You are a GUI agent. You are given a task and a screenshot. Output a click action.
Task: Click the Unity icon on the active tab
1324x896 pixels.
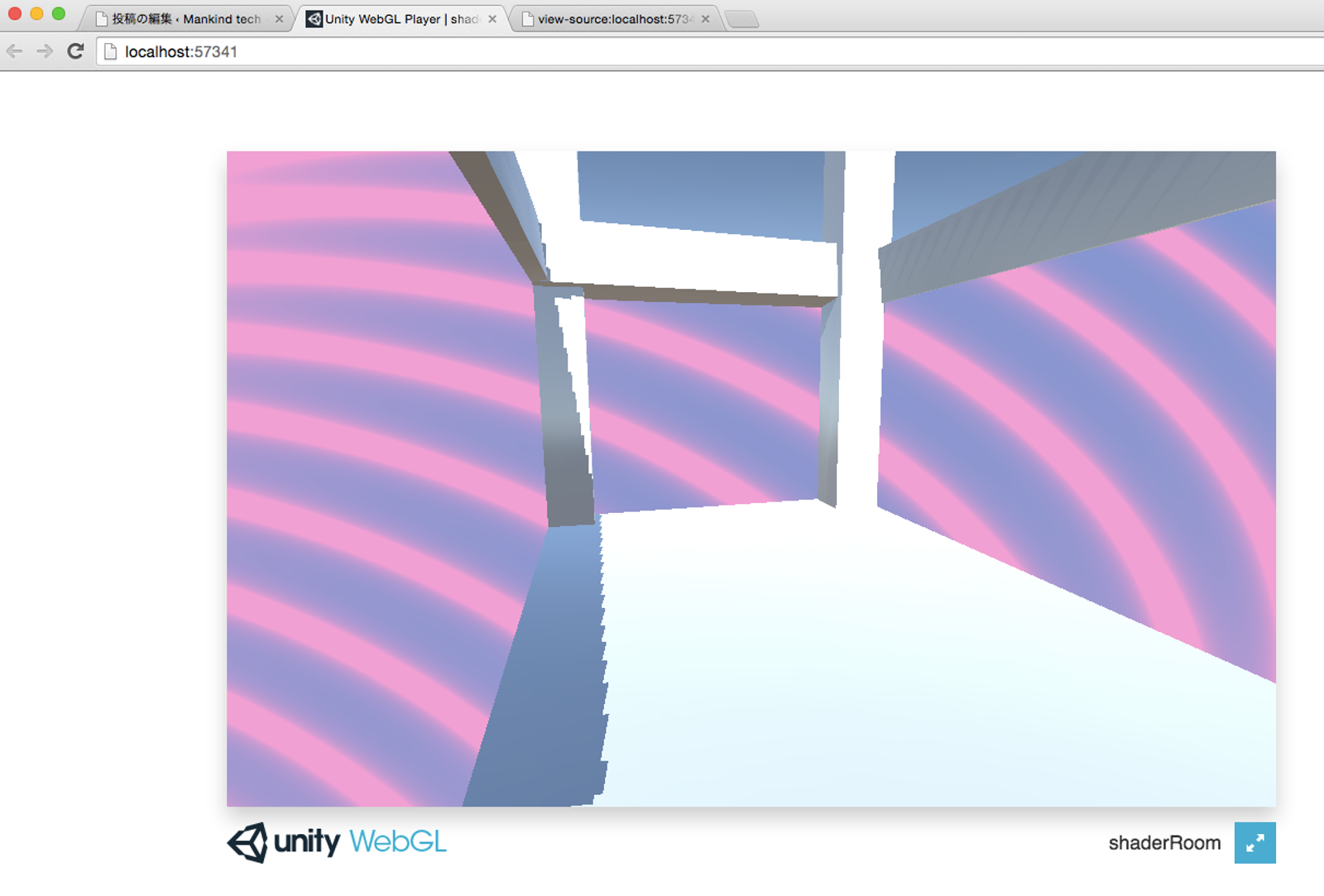(314, 19)
